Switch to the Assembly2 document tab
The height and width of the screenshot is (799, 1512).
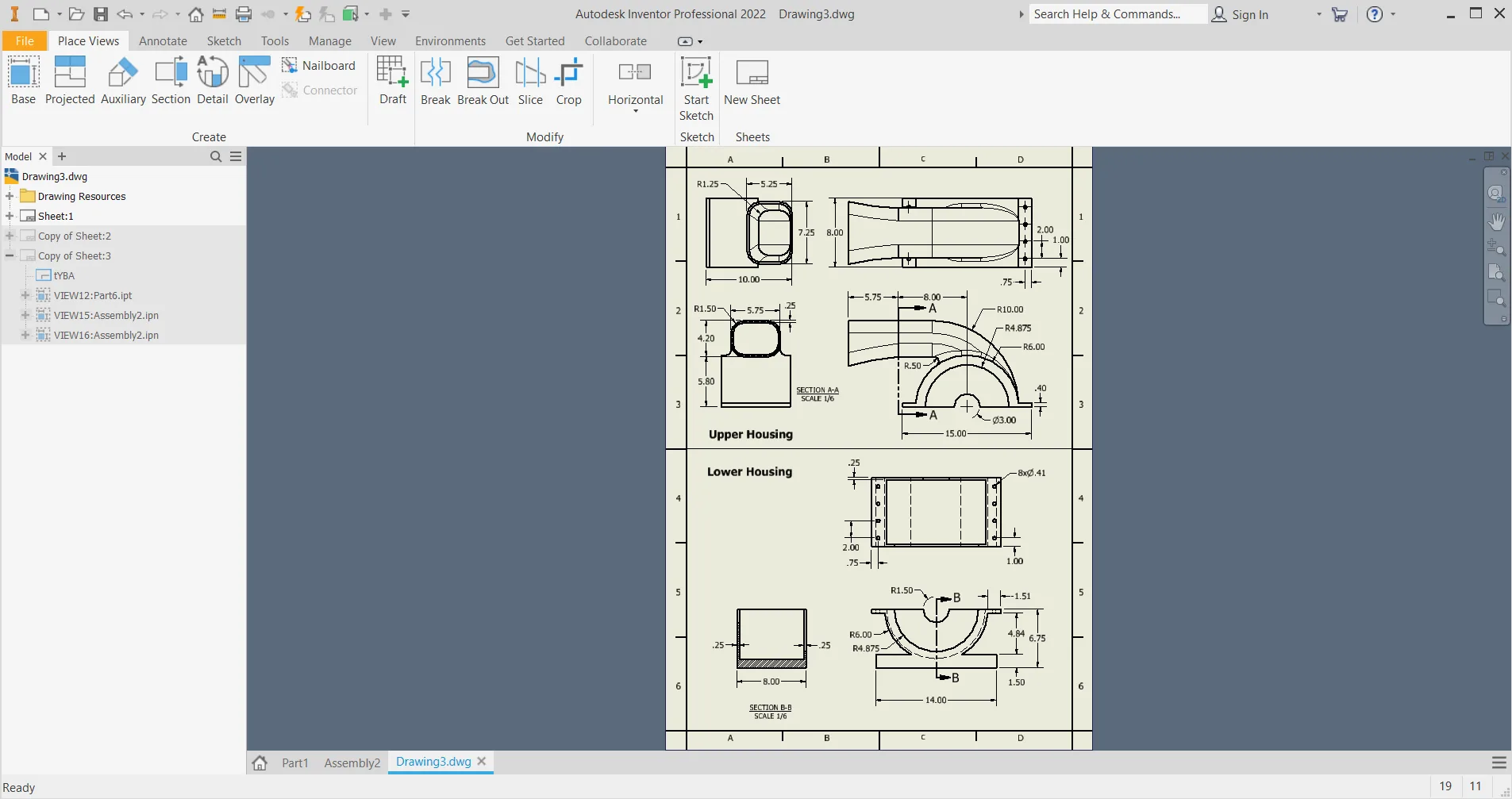click(352, 763)
